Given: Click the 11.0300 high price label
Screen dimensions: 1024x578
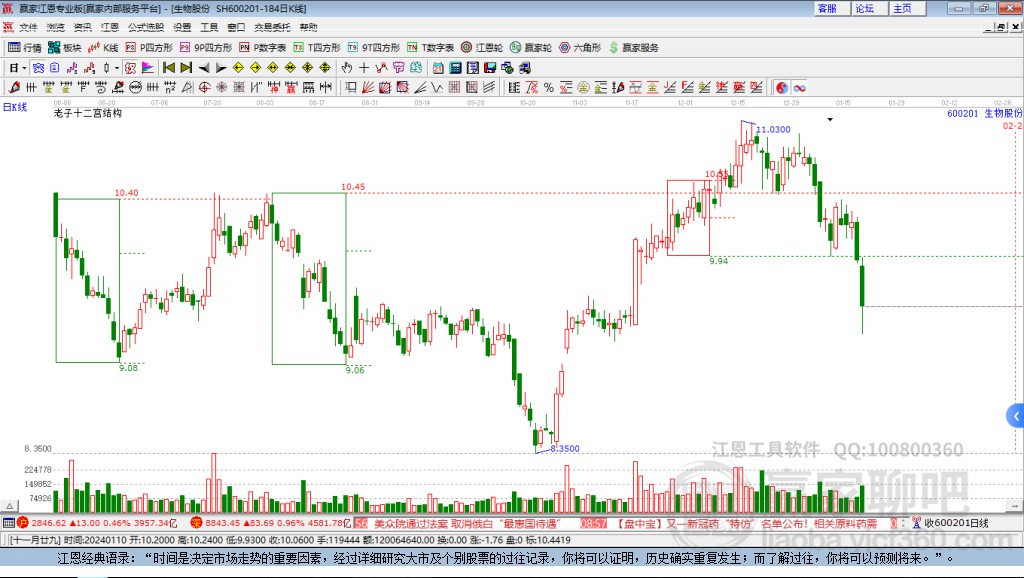Looking at the screenshot, I should pyautogui.click(x=773, y=129).
